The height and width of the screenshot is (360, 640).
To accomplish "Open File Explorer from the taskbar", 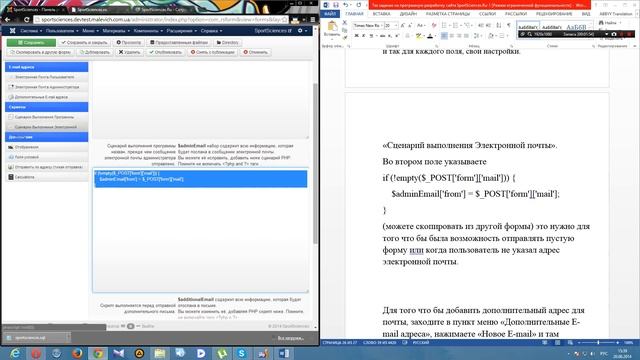I will coord(160,353).
